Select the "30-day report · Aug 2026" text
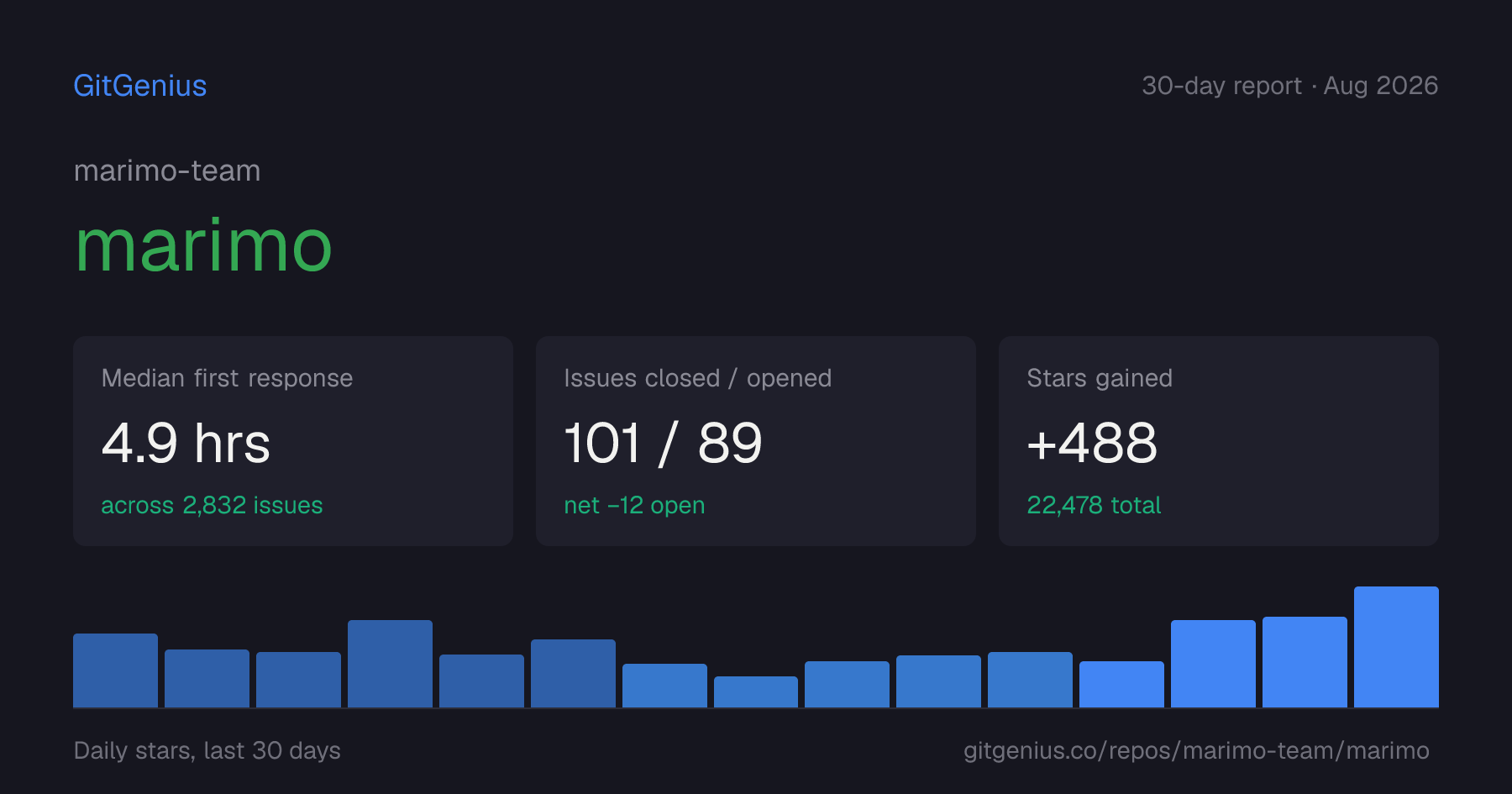The height and width of the screenshot is (794, 1512). pyautogui.click(x=1289, y=86)
